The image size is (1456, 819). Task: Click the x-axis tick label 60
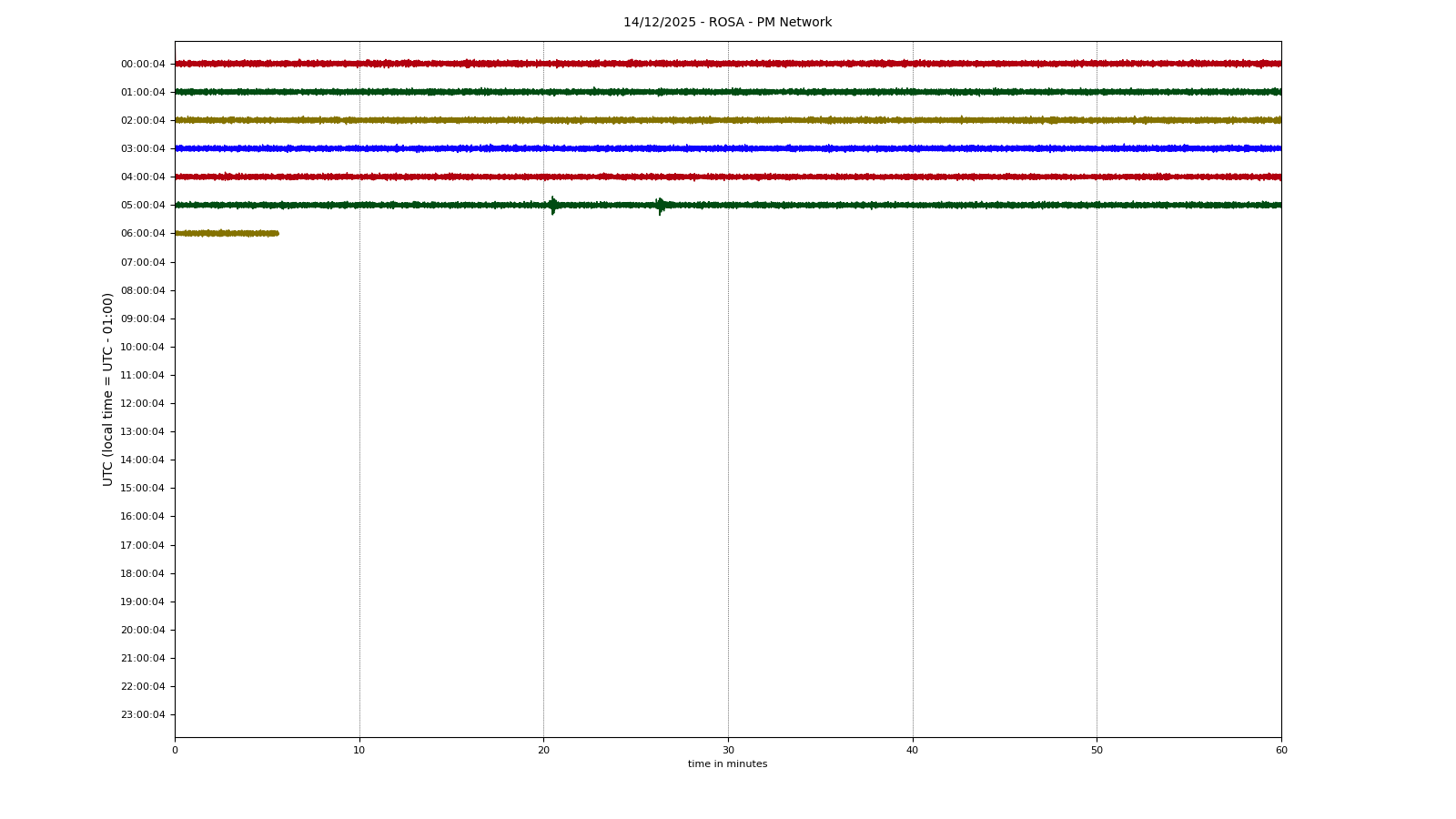(1281, 751)
